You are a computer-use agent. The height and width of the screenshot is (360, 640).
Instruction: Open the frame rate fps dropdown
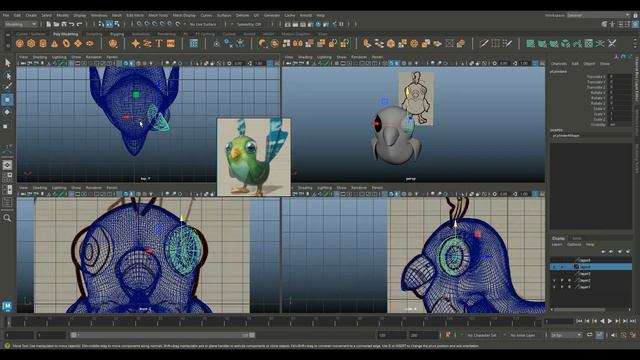pyautogui.click(x=566, y=335)
